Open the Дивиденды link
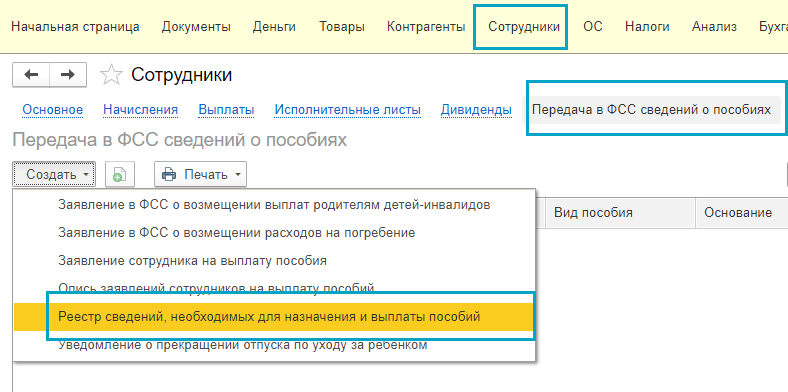This screenshot has height=392, width=788. click(x=476, y=110)
